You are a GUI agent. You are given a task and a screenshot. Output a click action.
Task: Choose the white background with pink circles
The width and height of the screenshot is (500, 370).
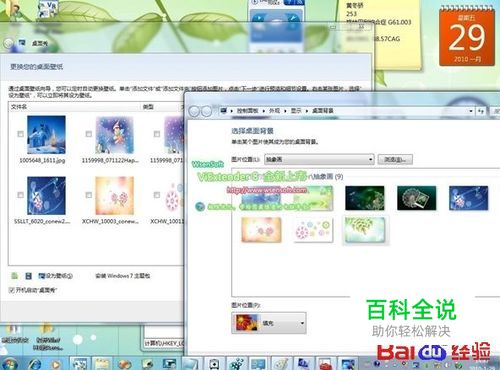[x=313, y=230]
